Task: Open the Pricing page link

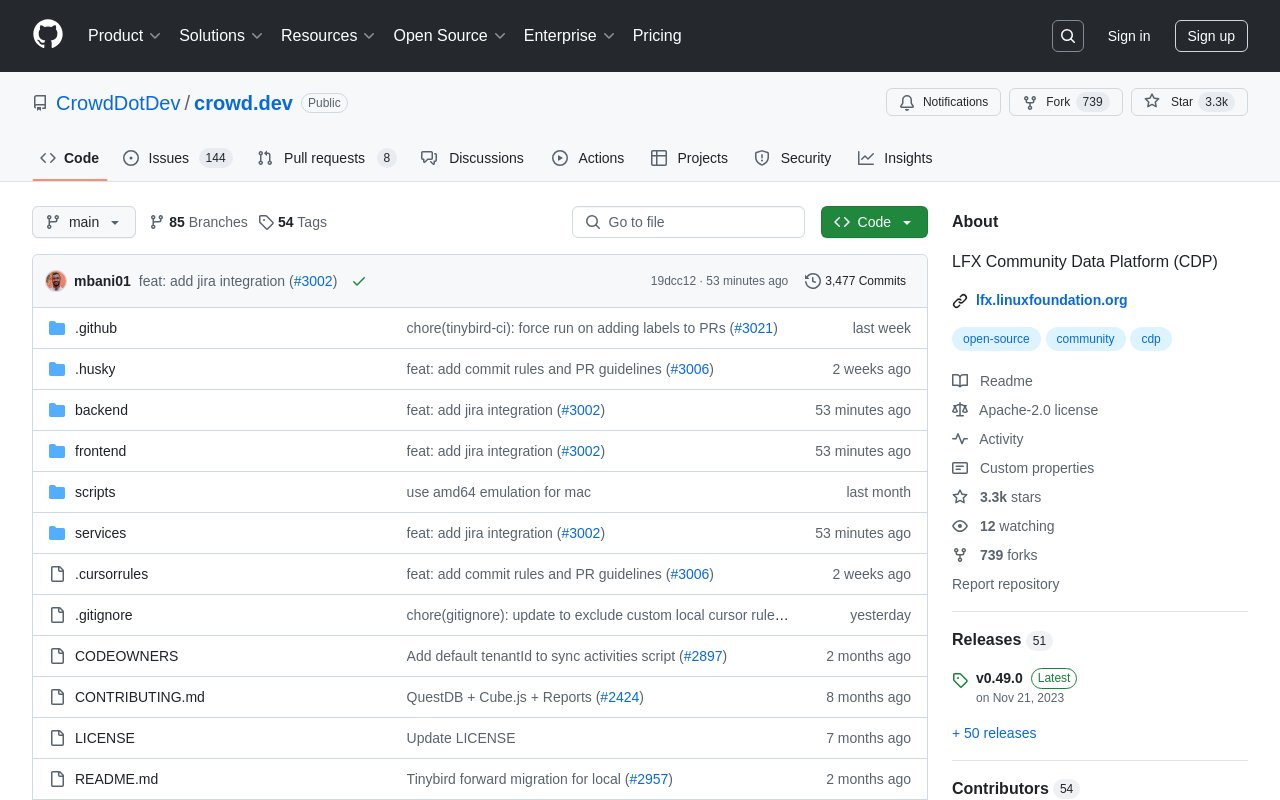Action: pyautogui.click(x=657, y=36)
